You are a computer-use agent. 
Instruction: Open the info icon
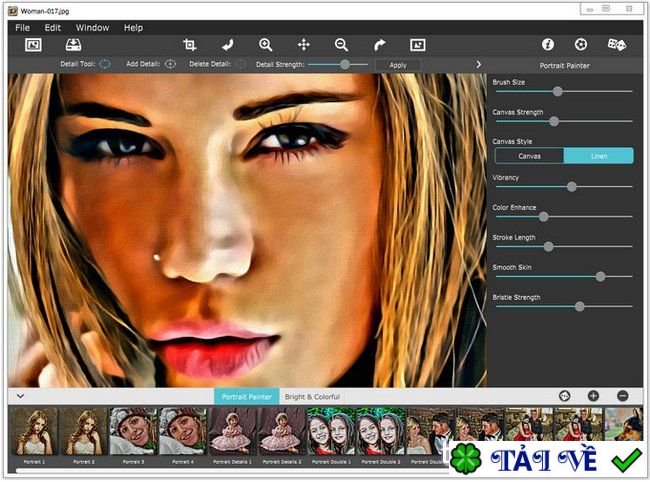coord(548,45)
